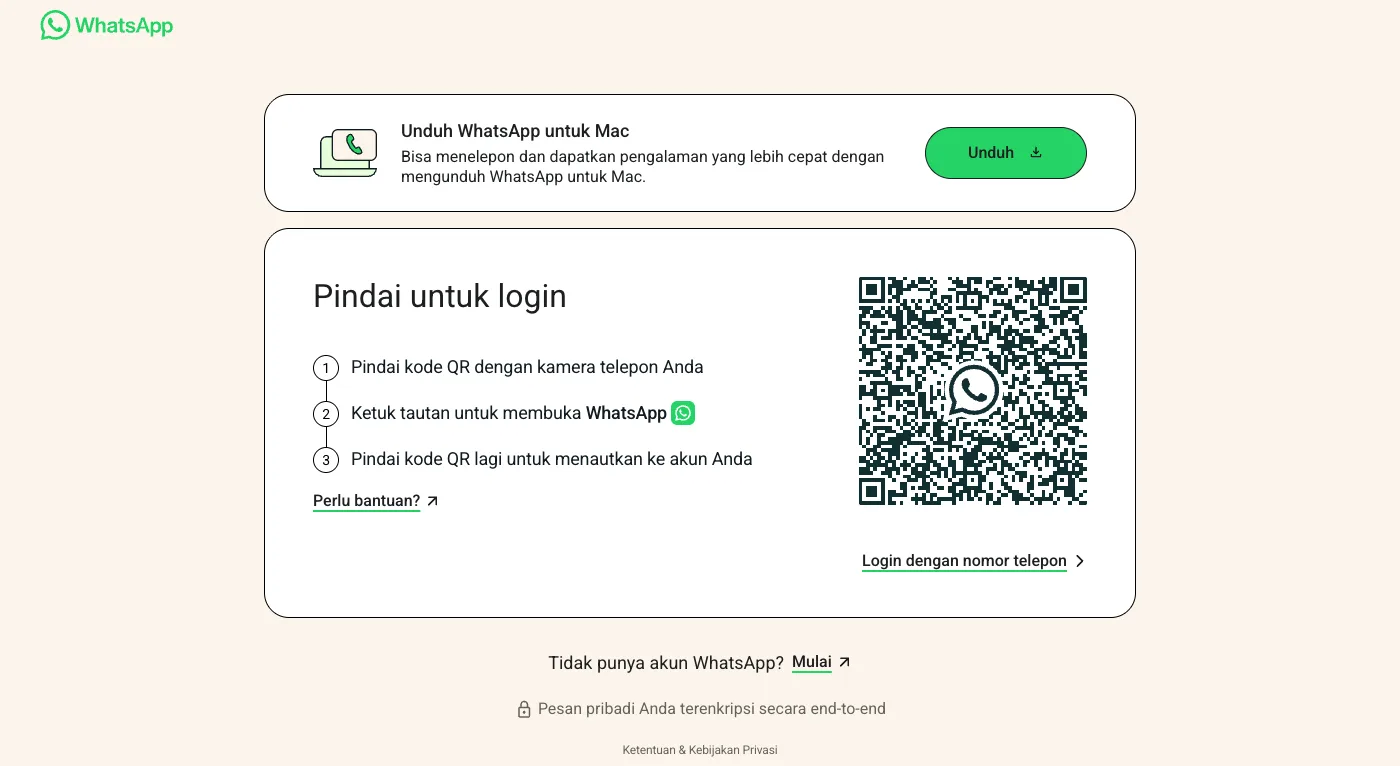Click step 1 text about kamera telepon
This screenshot has width=1400, height=766.
coord(527,367)
